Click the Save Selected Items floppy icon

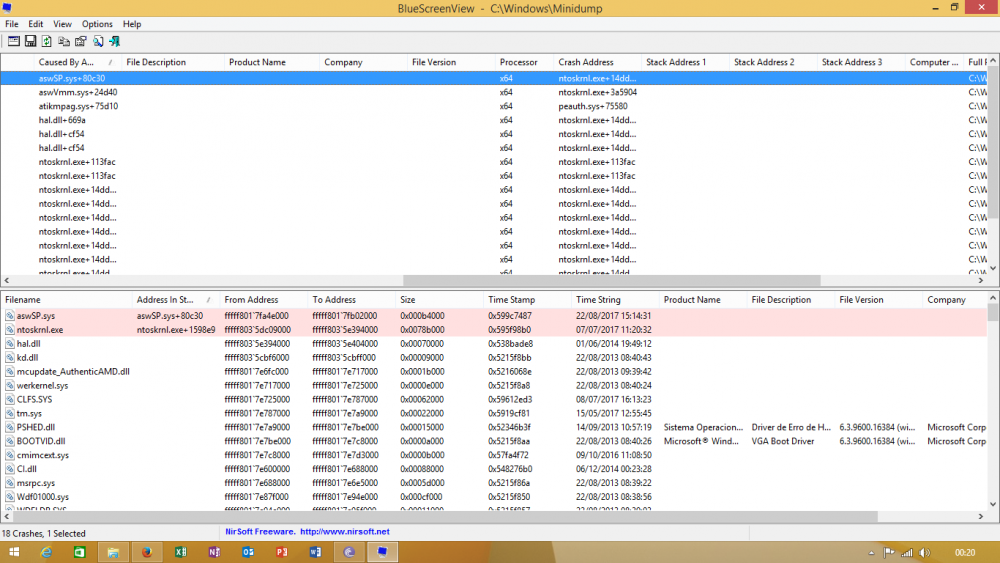pyautogui.click(x=30, y=41)
